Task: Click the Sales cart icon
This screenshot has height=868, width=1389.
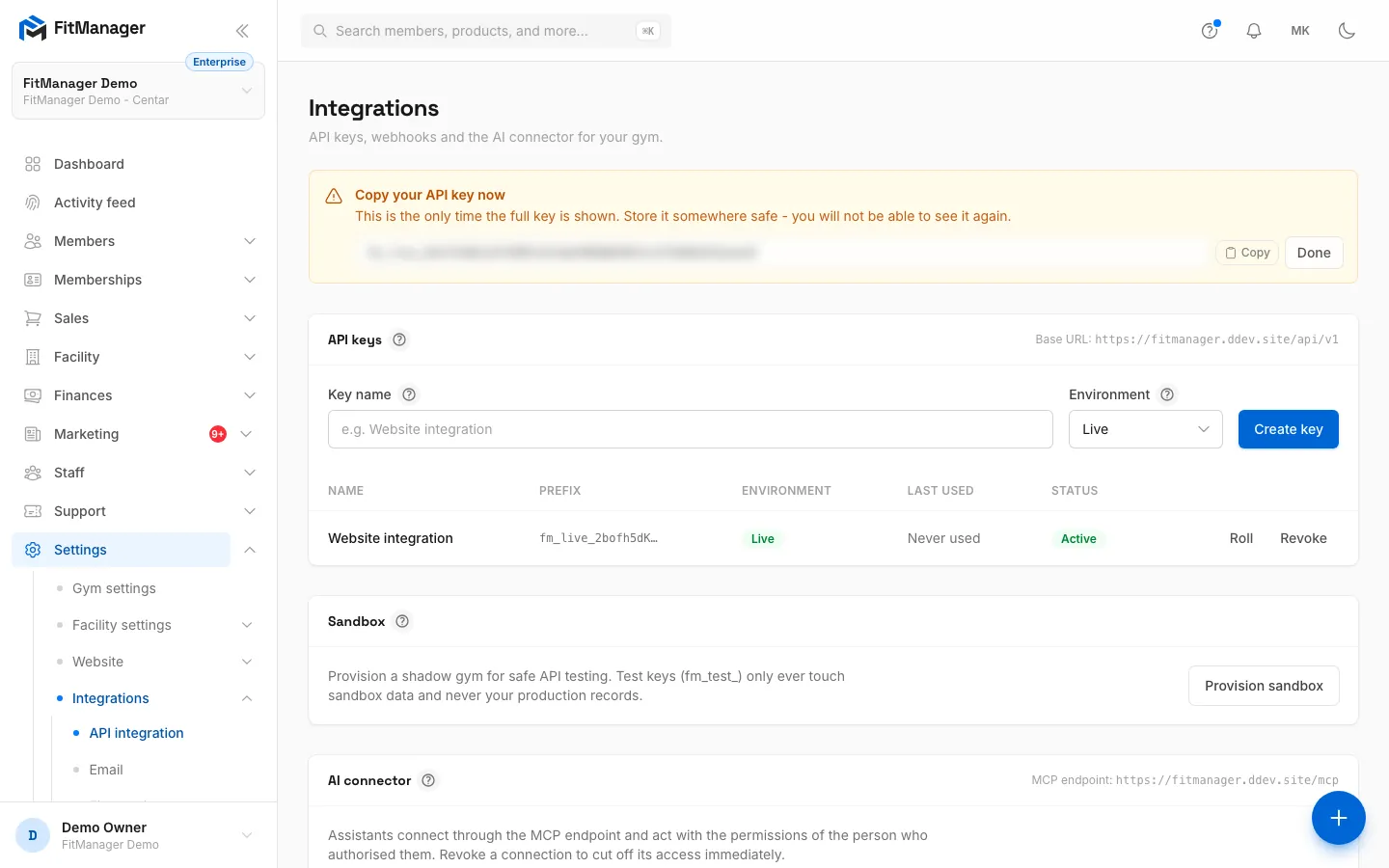Action: [x=33, y=318]
